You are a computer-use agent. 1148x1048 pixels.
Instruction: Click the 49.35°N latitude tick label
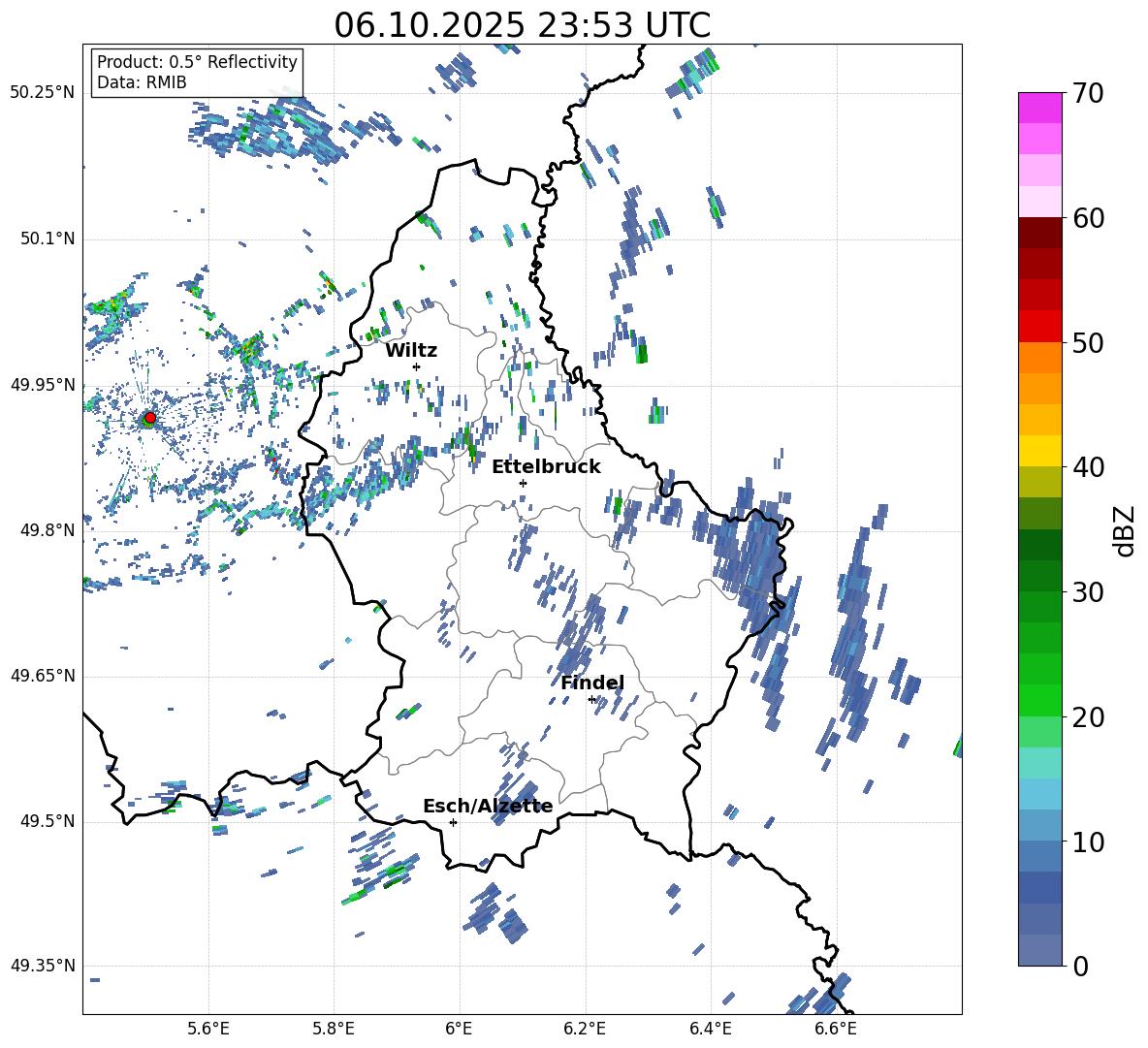coord(43,967)
